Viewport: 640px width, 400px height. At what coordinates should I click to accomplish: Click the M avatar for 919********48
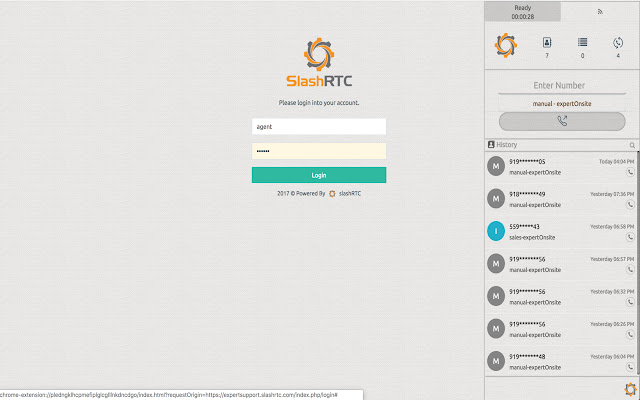click(x=496, y=361)
